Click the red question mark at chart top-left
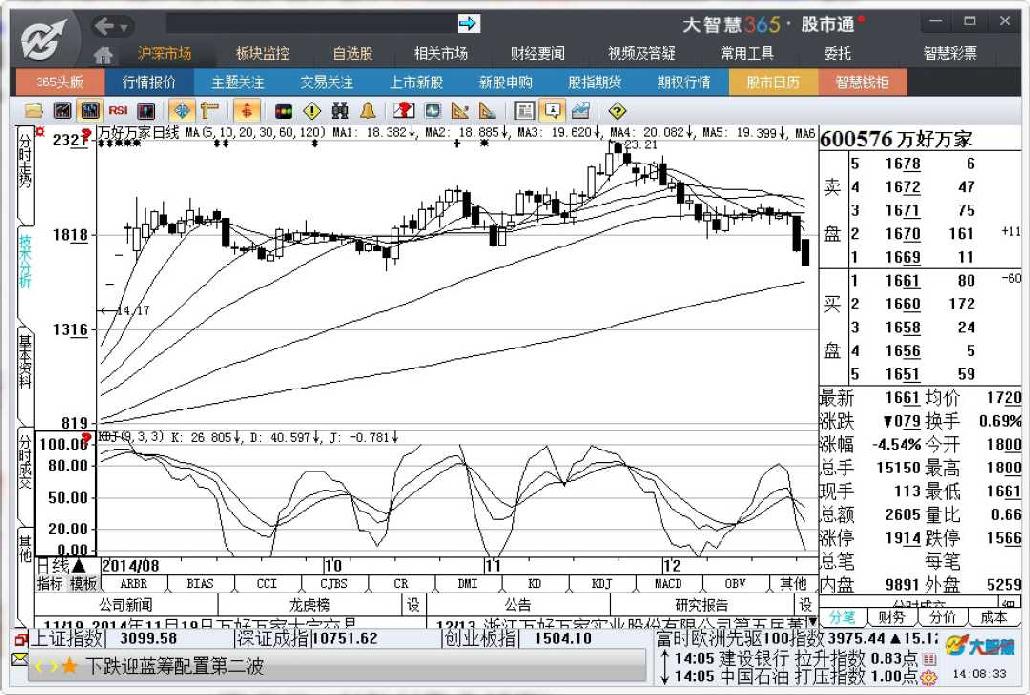Image resolution: width=1030 pixels, height=695 pixels. (x=86, y=135)
